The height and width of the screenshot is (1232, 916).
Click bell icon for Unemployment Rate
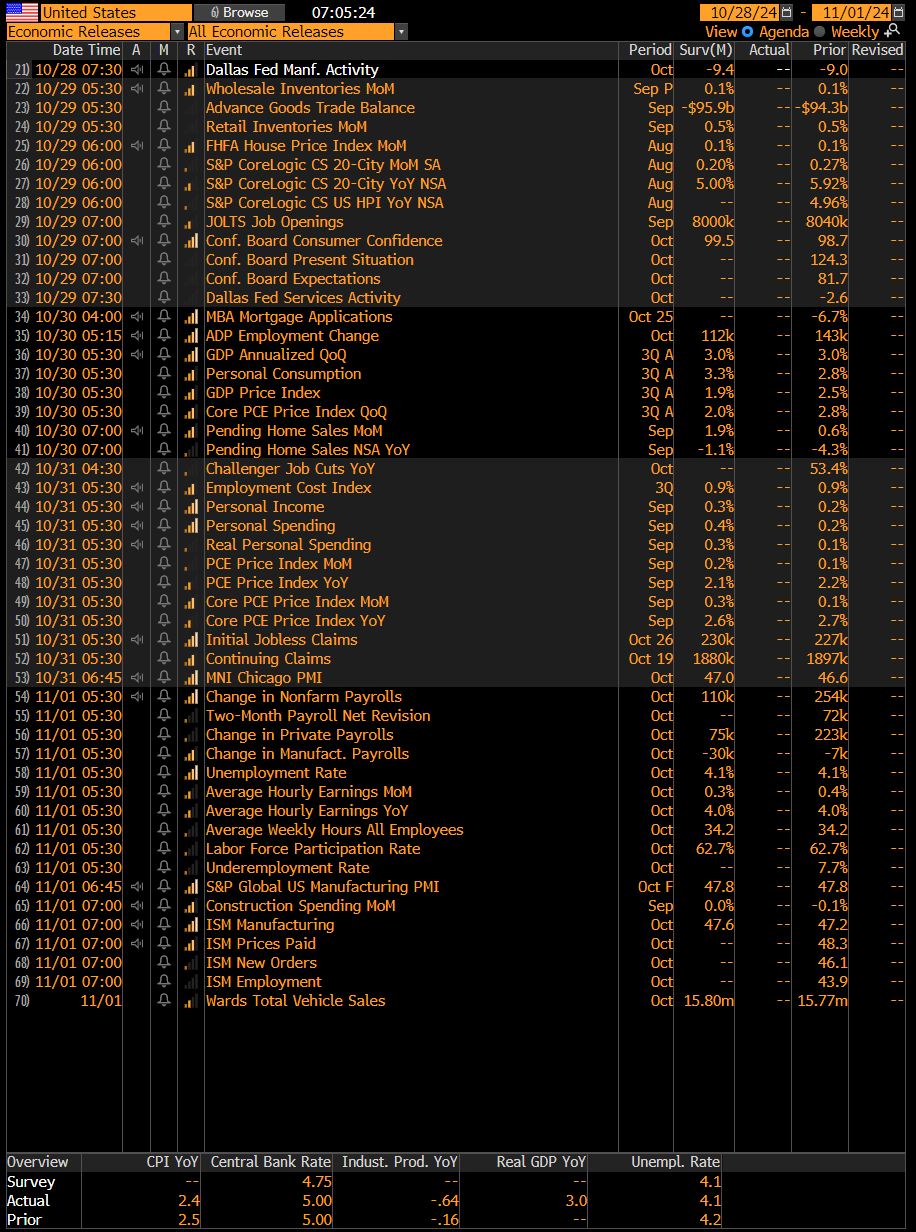click(164, 773)
